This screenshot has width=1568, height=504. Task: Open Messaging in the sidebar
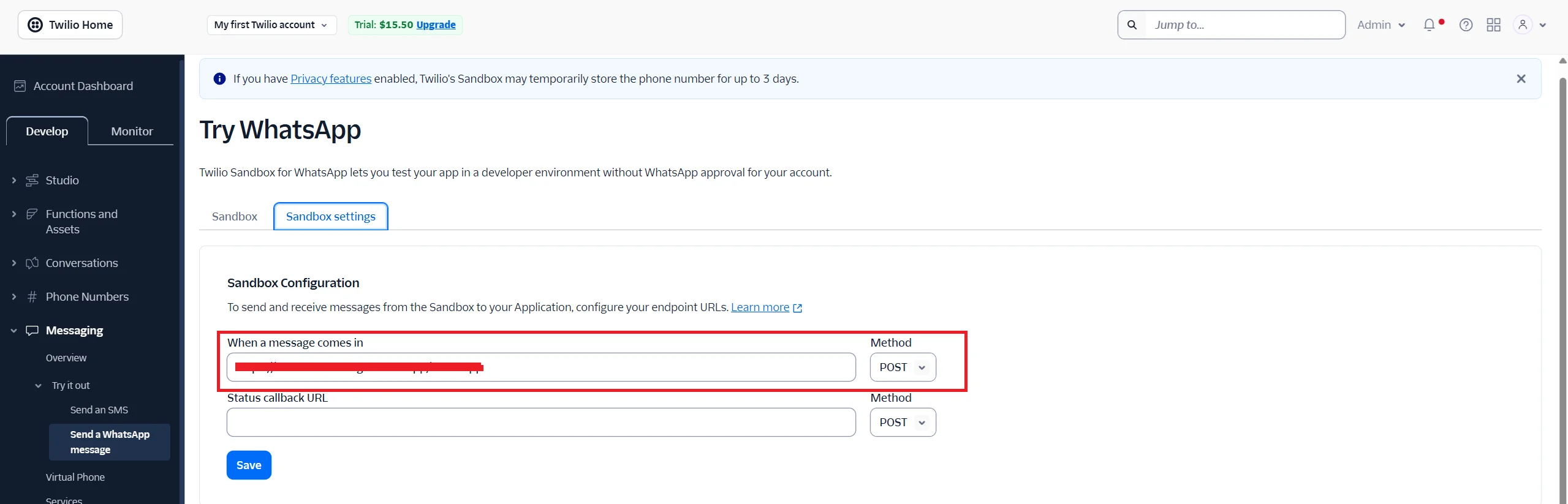(x=74, y=331)
